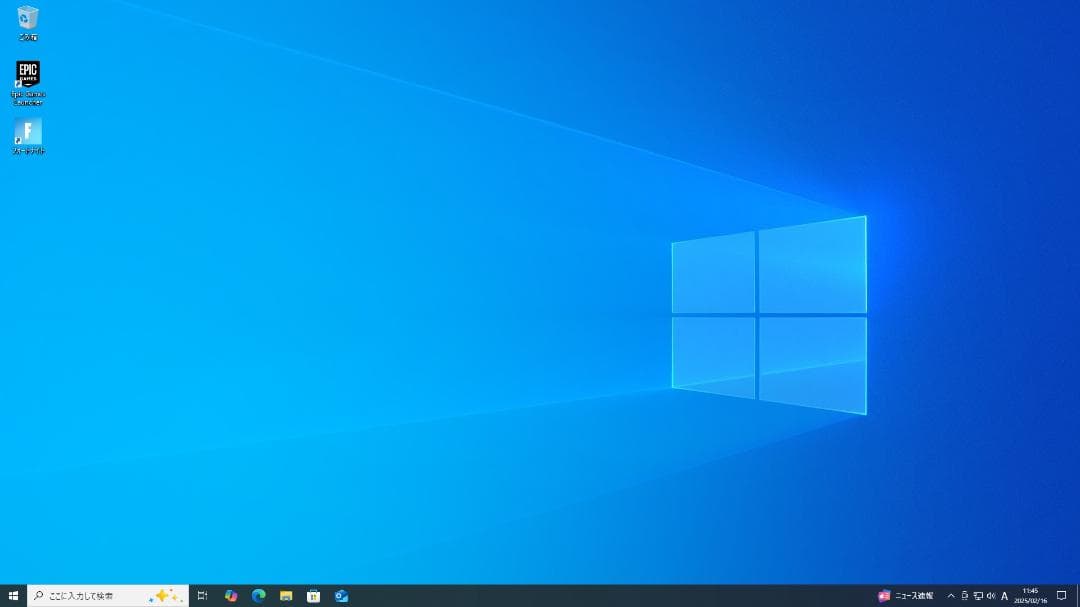1080x607 pixels.
Task: Launch Microsoft Copilot from the taskbar
Action: [231, 596]
